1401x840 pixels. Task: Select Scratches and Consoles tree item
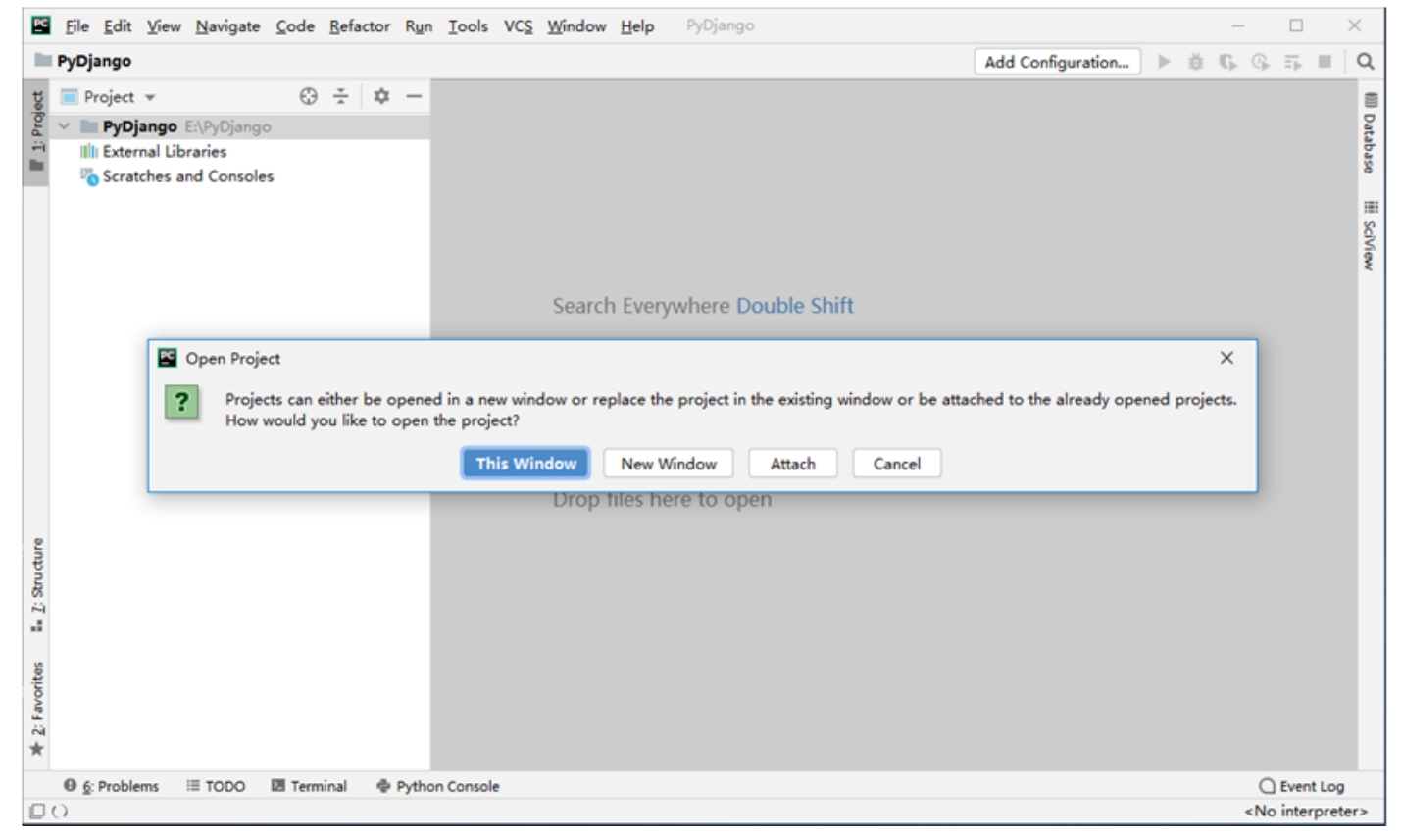coord(187,176)
